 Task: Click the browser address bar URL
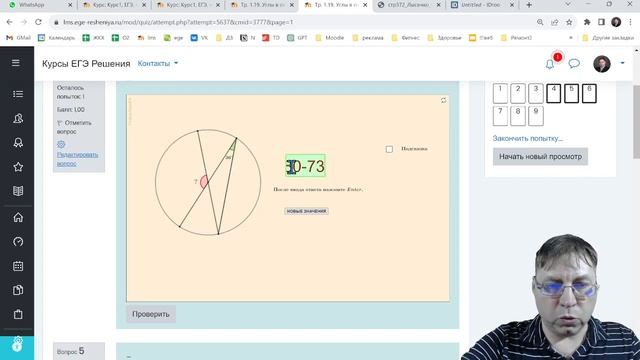(x=178, y=22)
